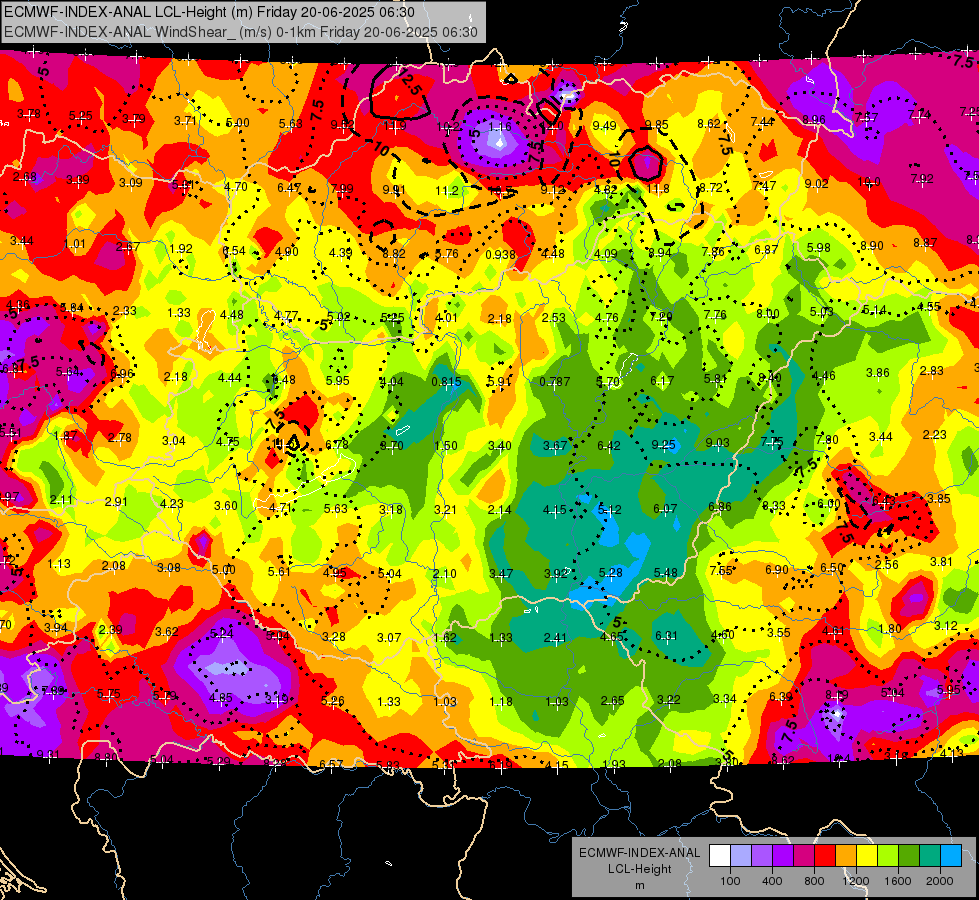Image resolution: width=979 pixels, height=900 pixels.
Task: Click the wind shear value "3.62"
Action: click(x=167, y=631)
